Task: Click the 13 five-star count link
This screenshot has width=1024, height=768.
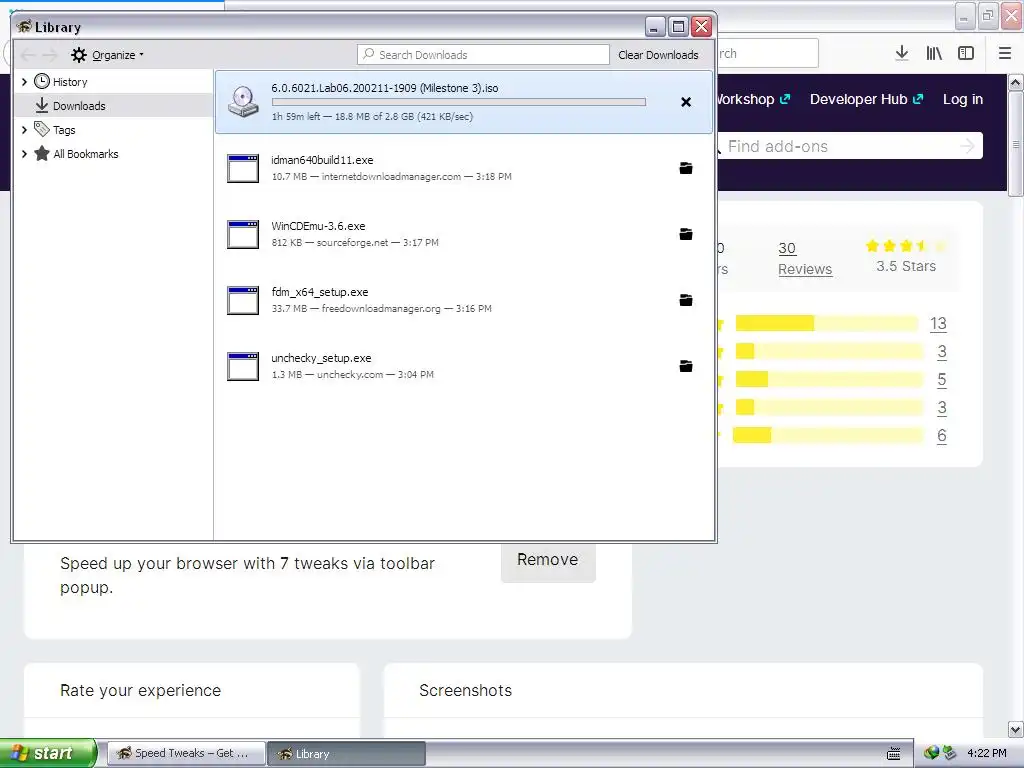Action: [938, 323]
